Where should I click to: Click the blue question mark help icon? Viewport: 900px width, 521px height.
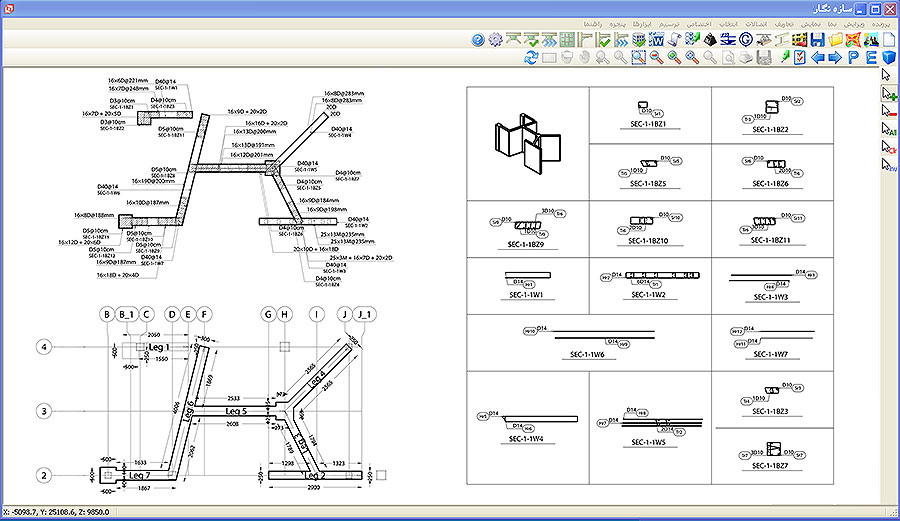(x=477, y=40)
